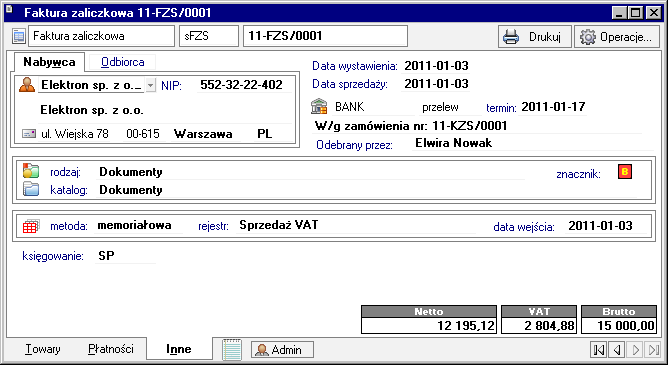Click the katalog value Dokumenty
Image resolution: width=668 pixels, height=365 pixels.
(131, 190)
